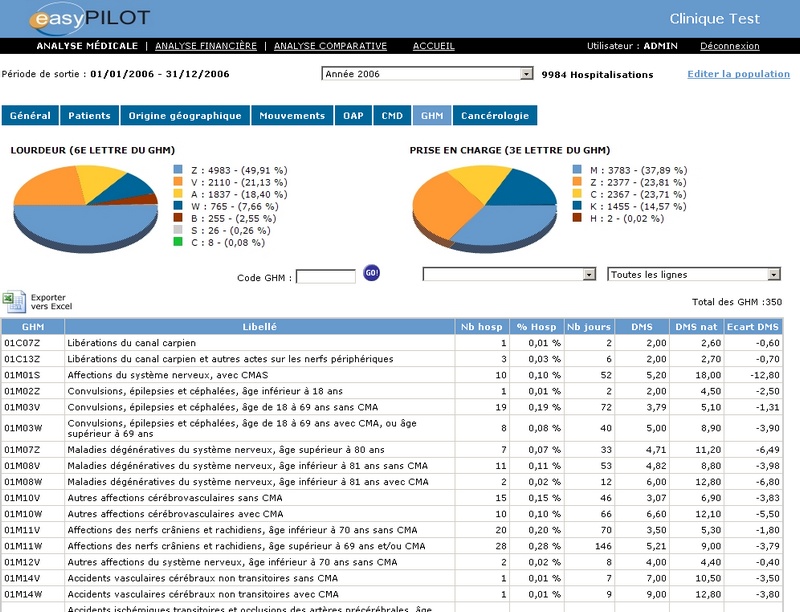Click 'Autres affections cérébrovasculaires sans CMA'
Screen dimensions: 800x612
(175, 498)
